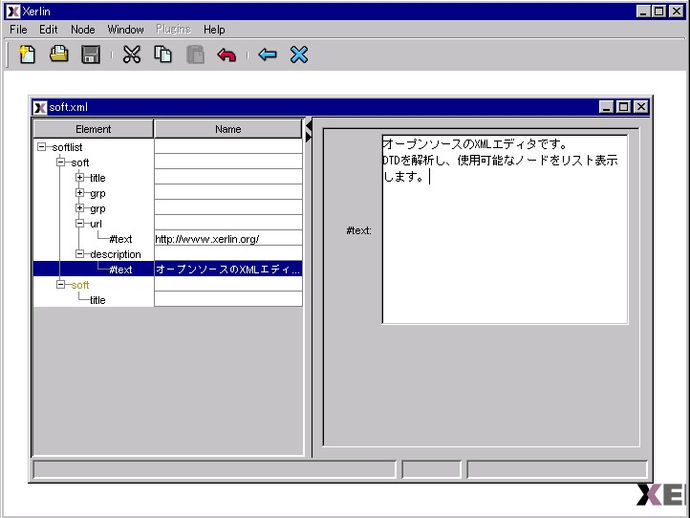This screenshot has height=518, width=690.
Task: Click the Open file toolbar icon
Action: pyautogui.click(x=59, y=54)
